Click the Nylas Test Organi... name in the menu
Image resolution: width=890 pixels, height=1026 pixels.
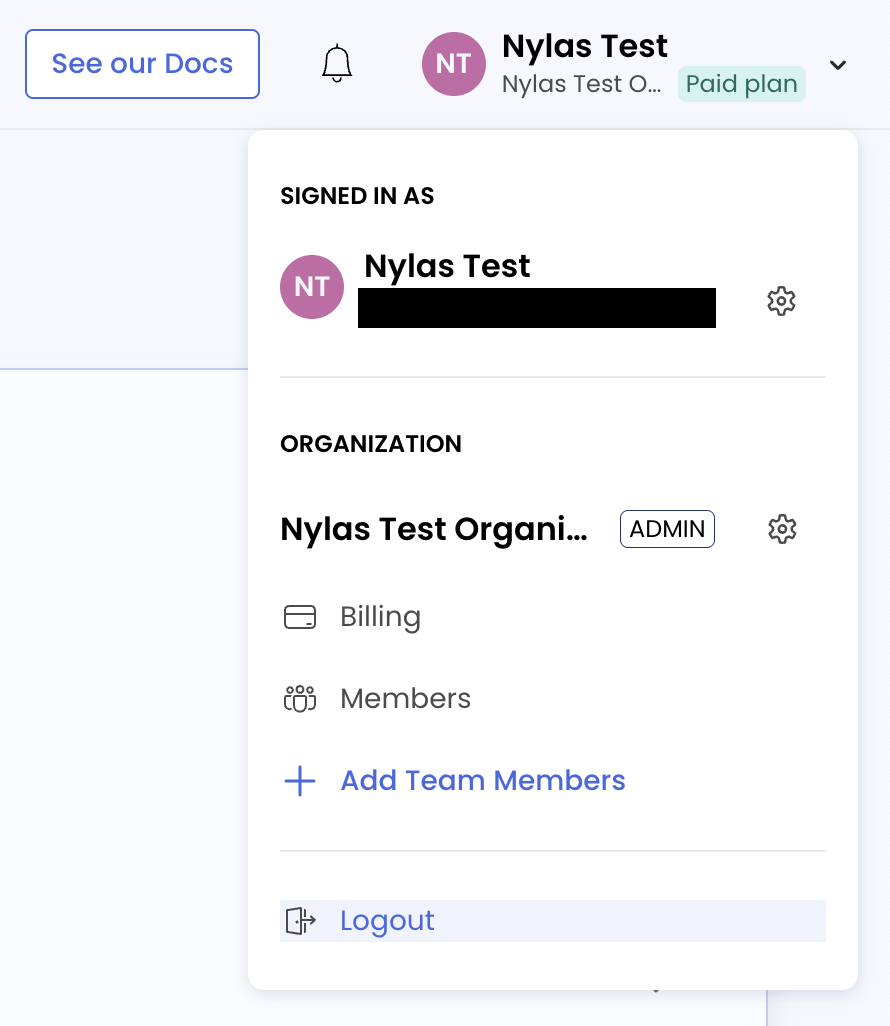(x=434, y=529)
